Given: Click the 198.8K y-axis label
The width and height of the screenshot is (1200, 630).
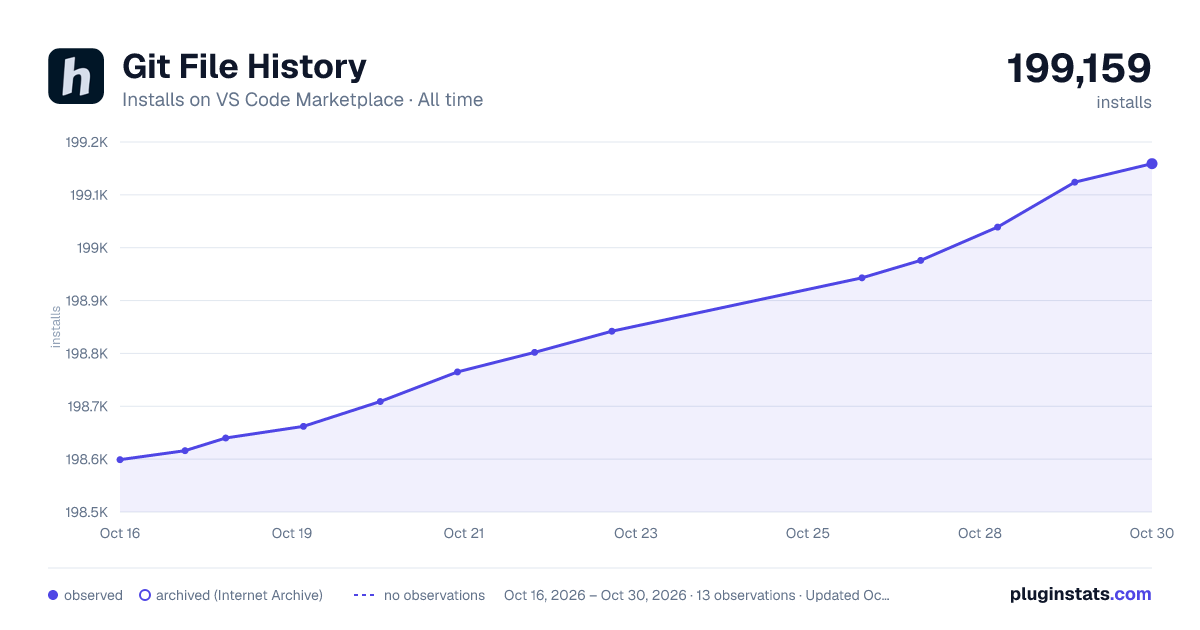Looking at the screenshot, I should (x=87, y=354).
